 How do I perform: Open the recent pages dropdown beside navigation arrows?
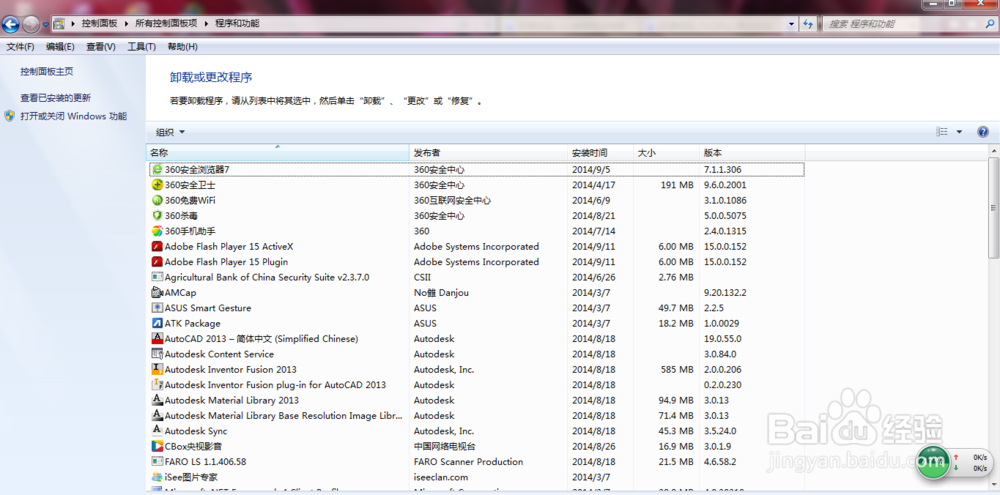coord(45,25)
